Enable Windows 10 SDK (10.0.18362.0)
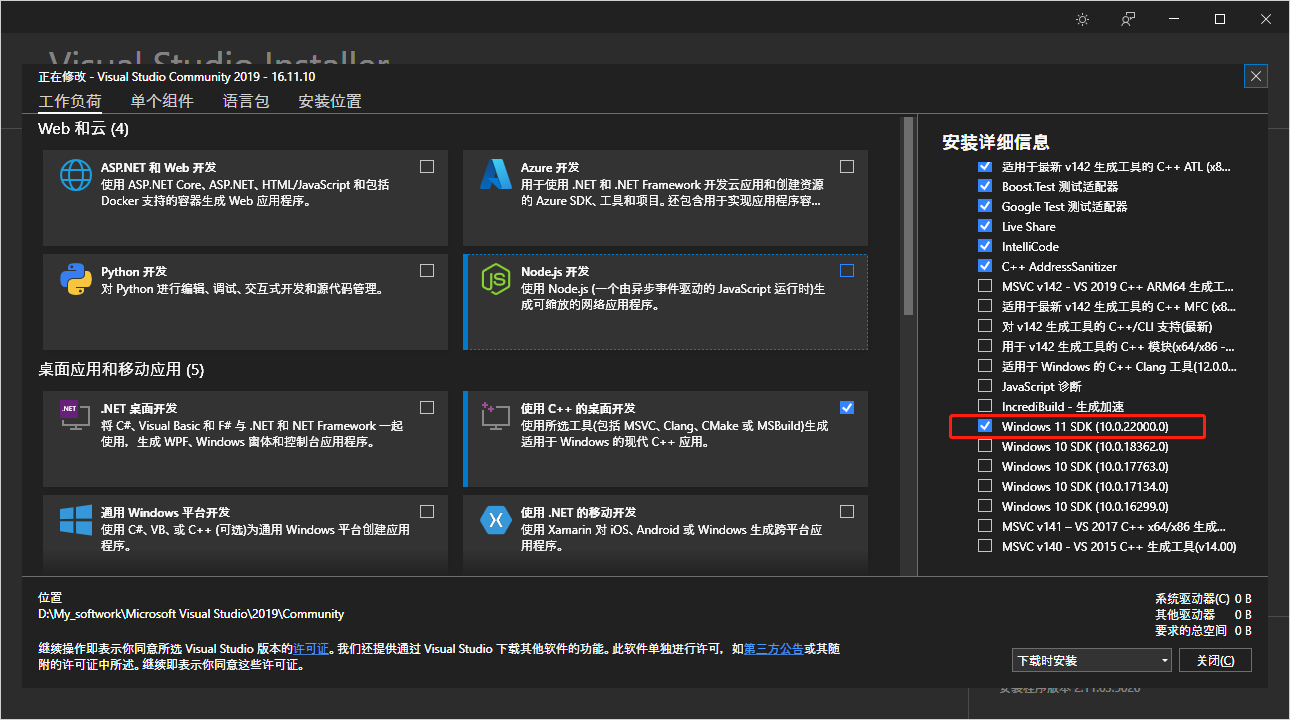Screen dimensions: 1290x720 [x=985, y=446]
